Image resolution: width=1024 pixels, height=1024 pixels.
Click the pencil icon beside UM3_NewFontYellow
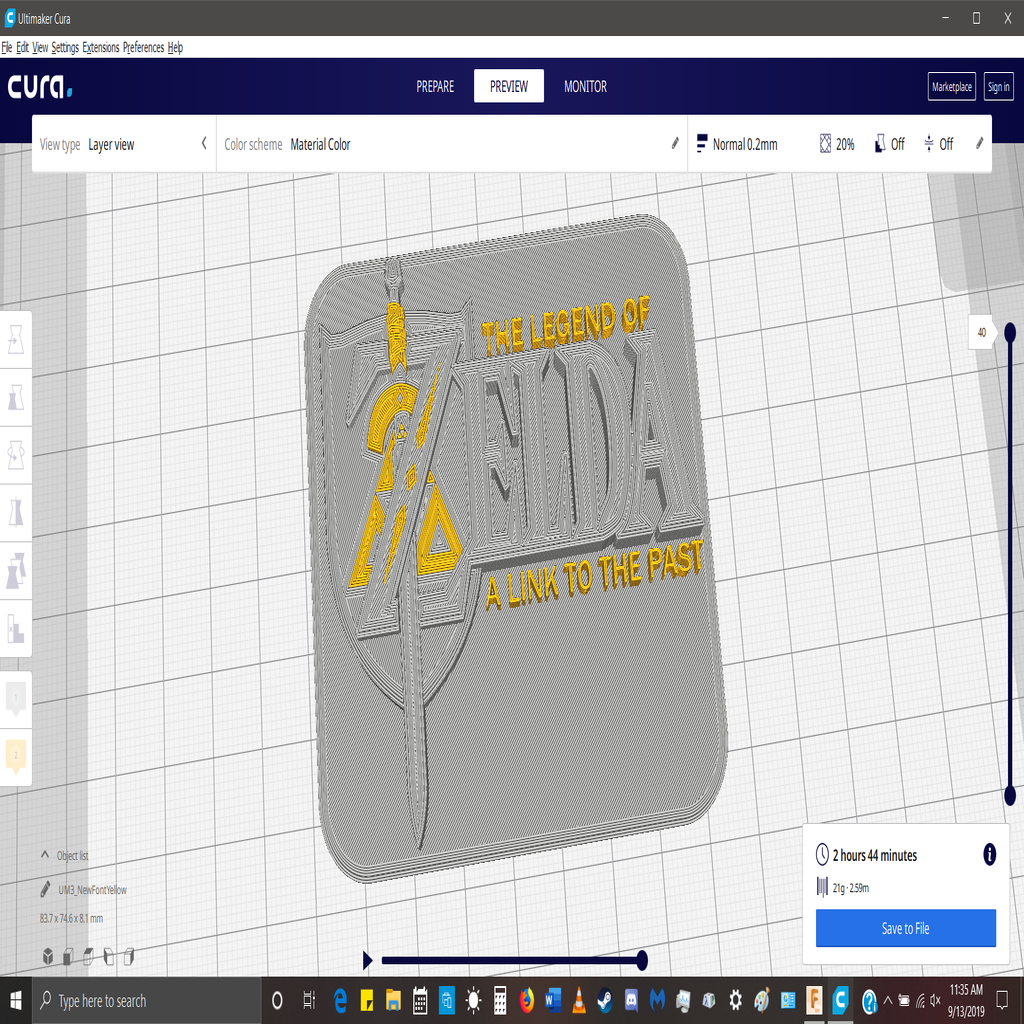click(x=46, y=889)
